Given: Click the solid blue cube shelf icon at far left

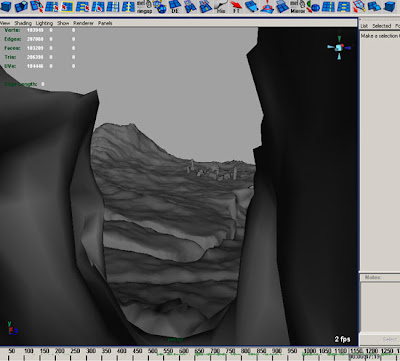Looking at the screenshot, I should click(x=6, y=6).
